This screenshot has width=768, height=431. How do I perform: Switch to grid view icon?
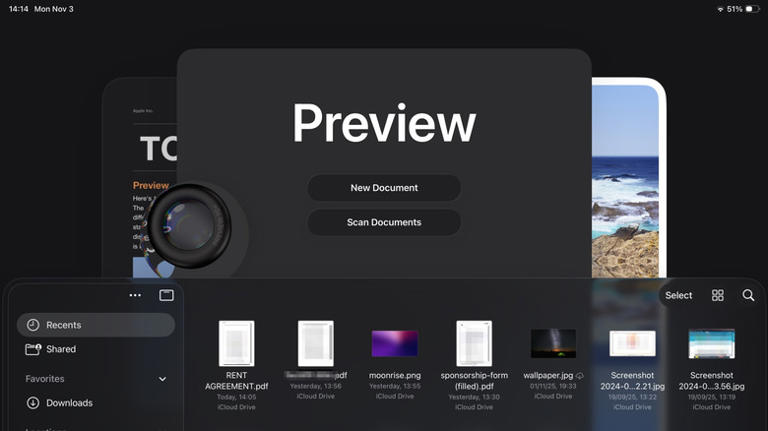point(718,295)
